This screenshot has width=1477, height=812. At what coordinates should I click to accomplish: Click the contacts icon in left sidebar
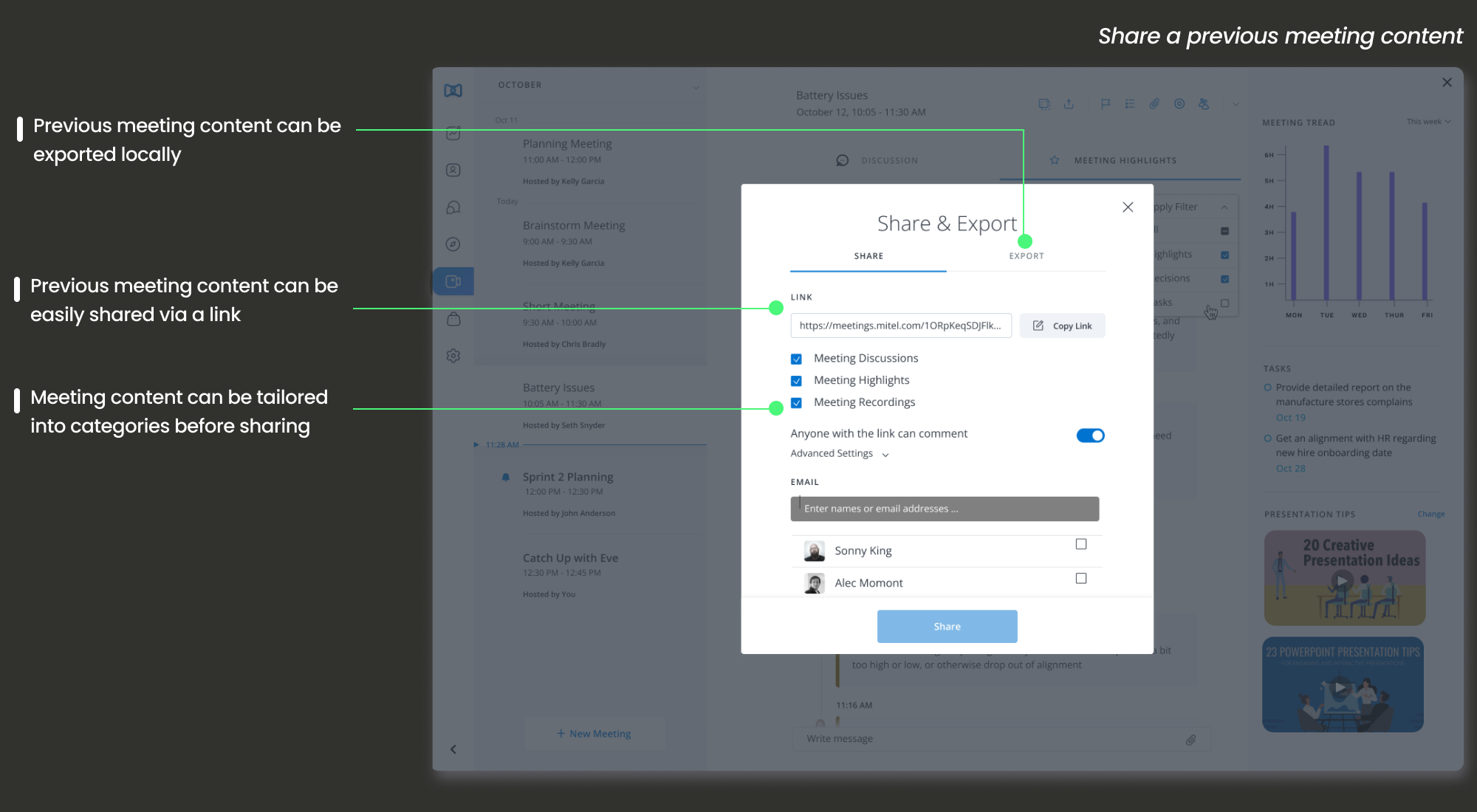click(x=453, y=171)
